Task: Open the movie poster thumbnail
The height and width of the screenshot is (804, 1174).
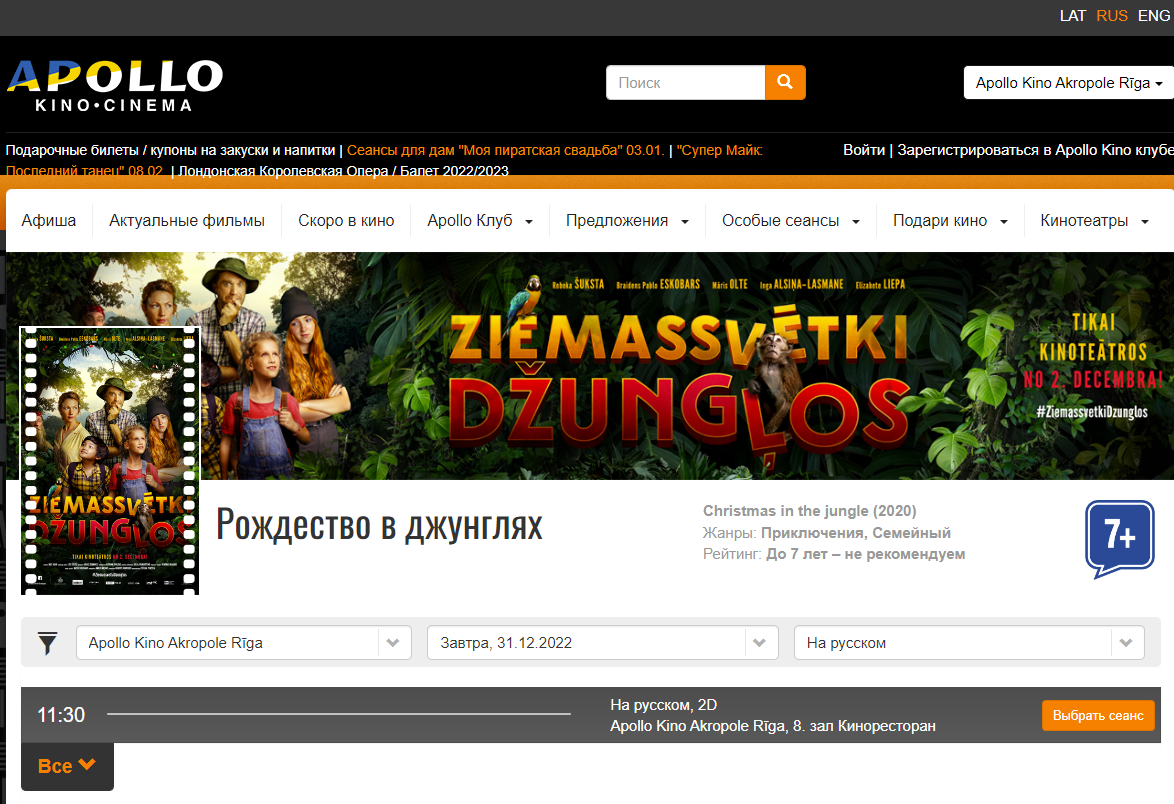Action: pyautogui.click(x=110, y=461)
